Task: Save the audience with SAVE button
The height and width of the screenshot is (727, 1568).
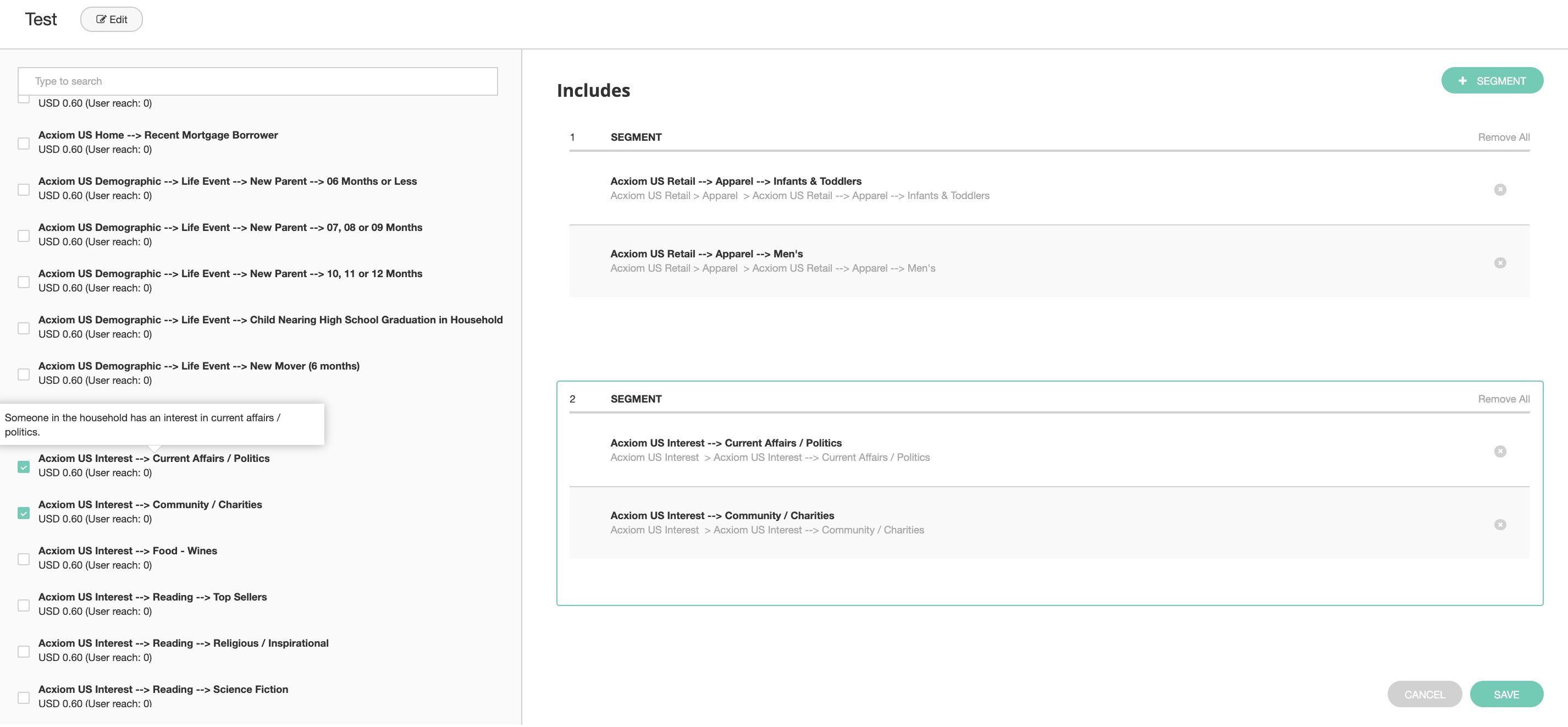Action: click(x=1506, y=694)
